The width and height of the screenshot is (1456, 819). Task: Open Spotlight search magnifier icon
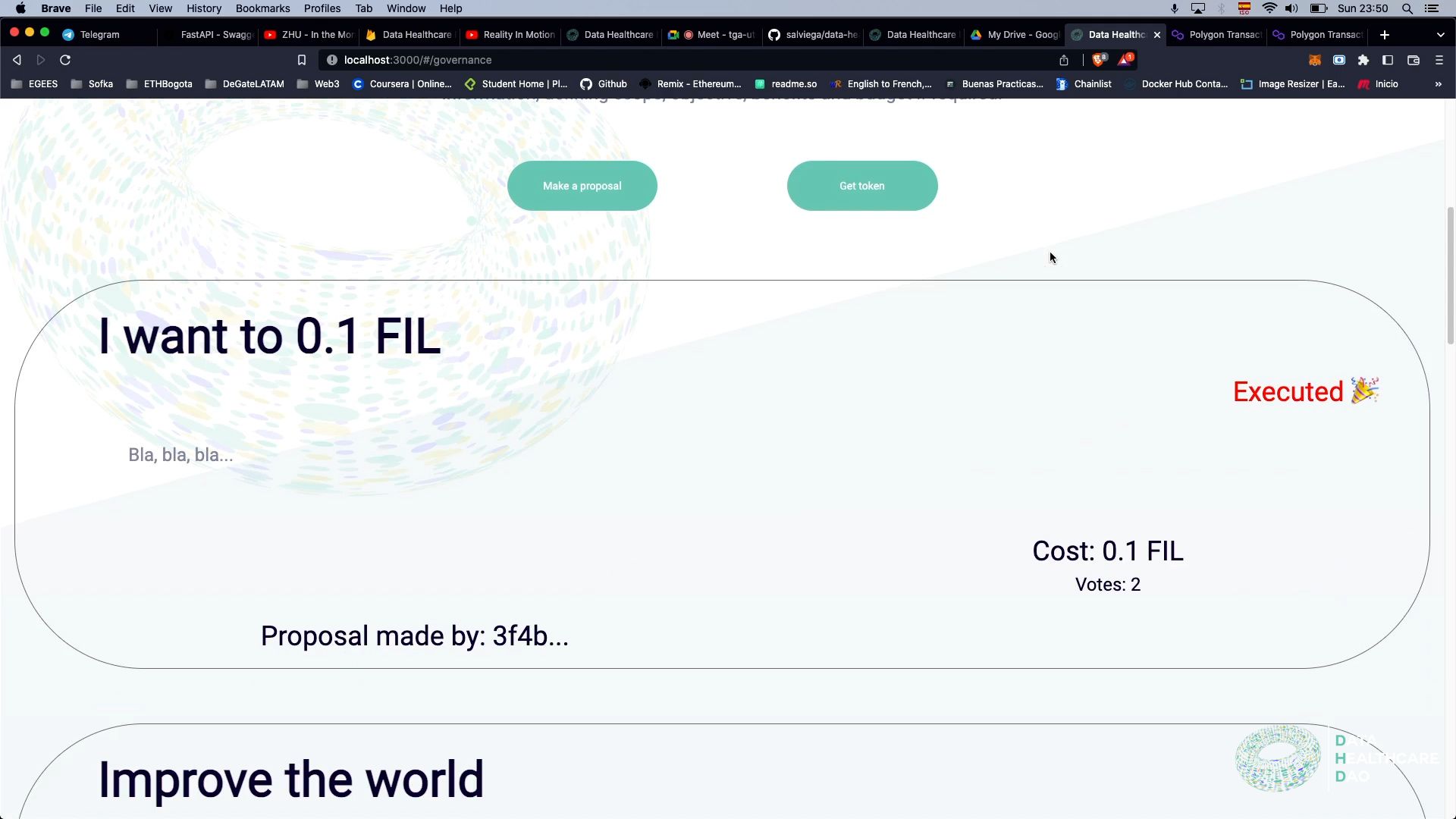[1407, 8]
